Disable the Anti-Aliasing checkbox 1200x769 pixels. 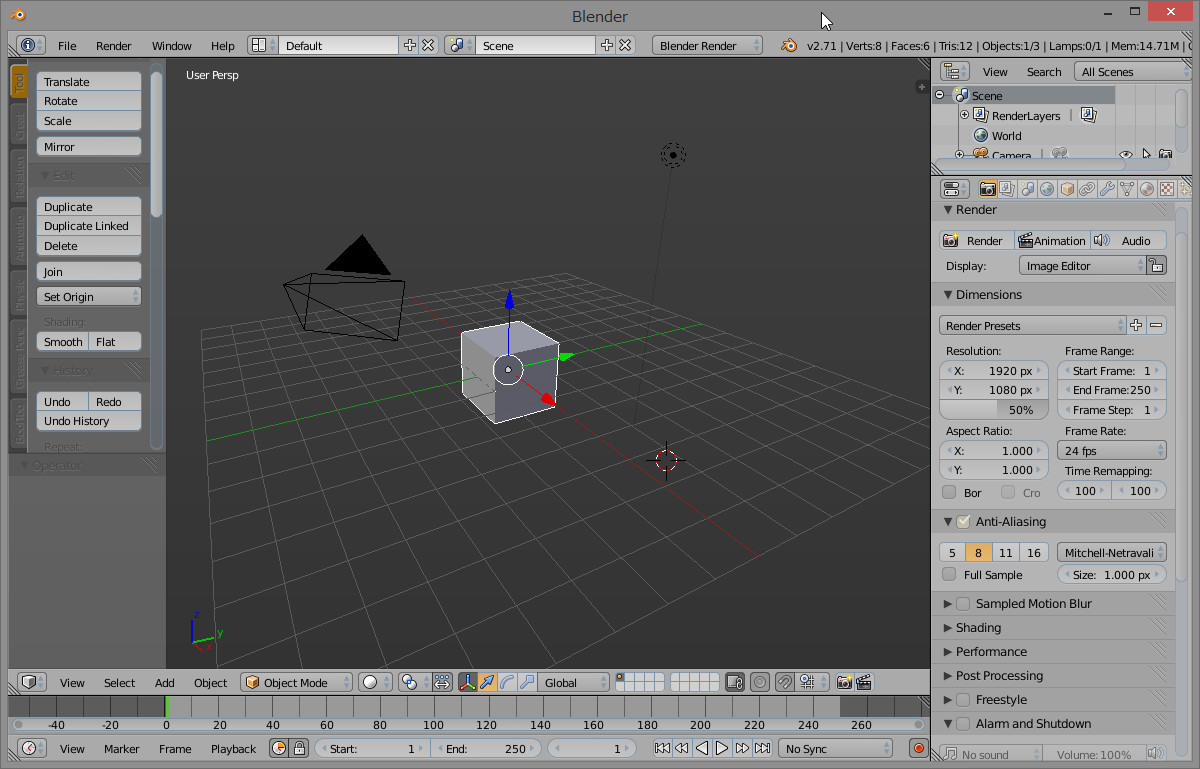click(x=963, y=522)
